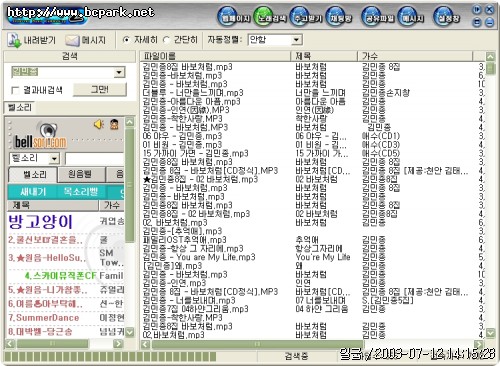The image size is (500, 366).
Task: Select file 김민종7집 04하얀그리움.mp3
Action: [x=195, y=309]
